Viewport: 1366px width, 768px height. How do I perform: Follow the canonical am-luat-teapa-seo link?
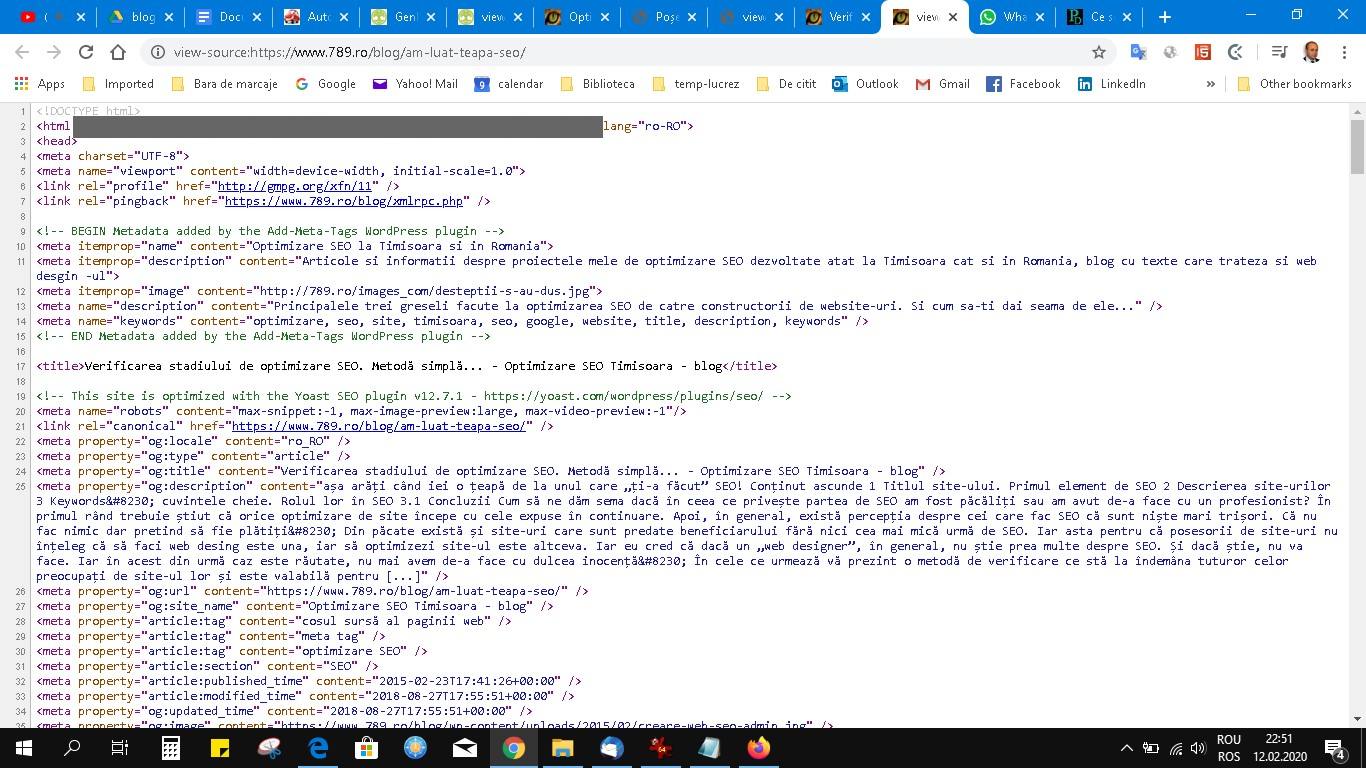tap(379, 426)
